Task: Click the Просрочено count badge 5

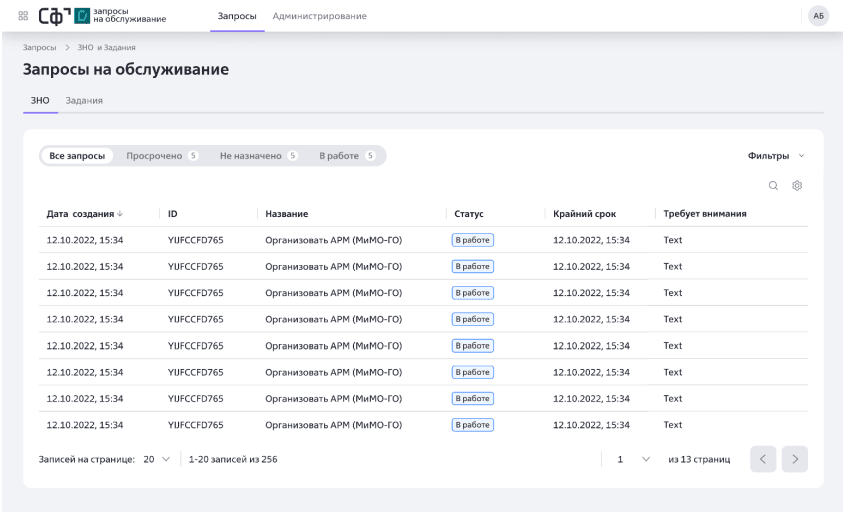Action: tap(194, 156)
